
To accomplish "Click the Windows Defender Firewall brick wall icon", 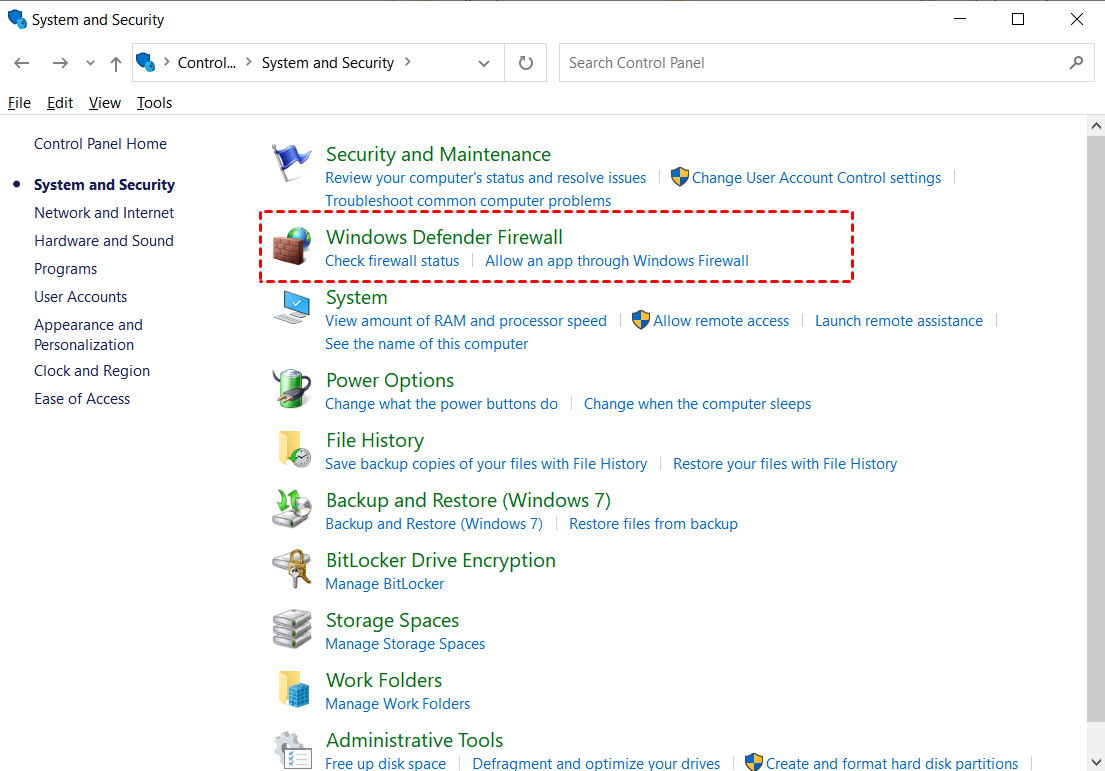I will [292, 246].
